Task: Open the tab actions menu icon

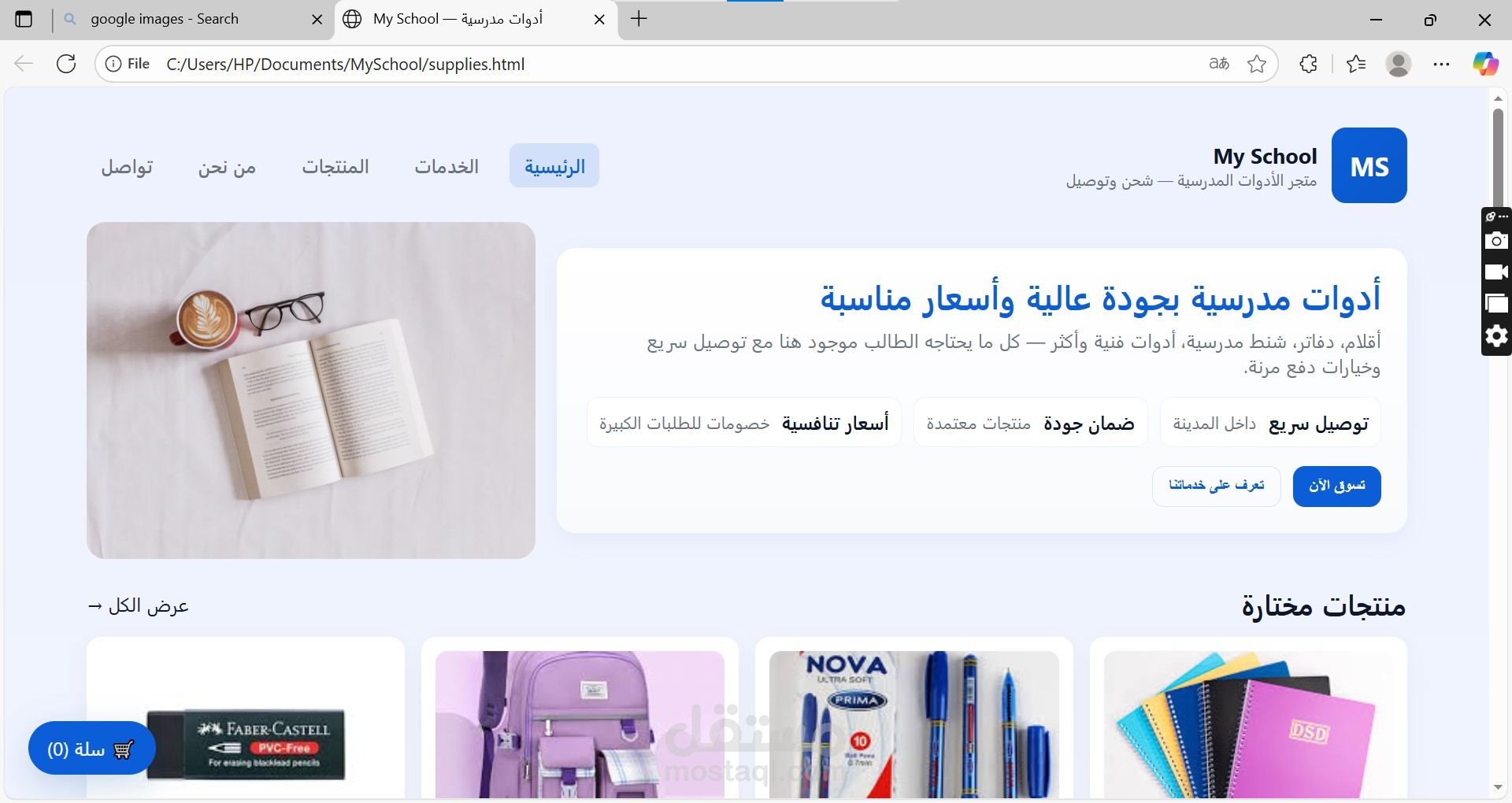Action: pyautogui.click(x=24, y=19)
